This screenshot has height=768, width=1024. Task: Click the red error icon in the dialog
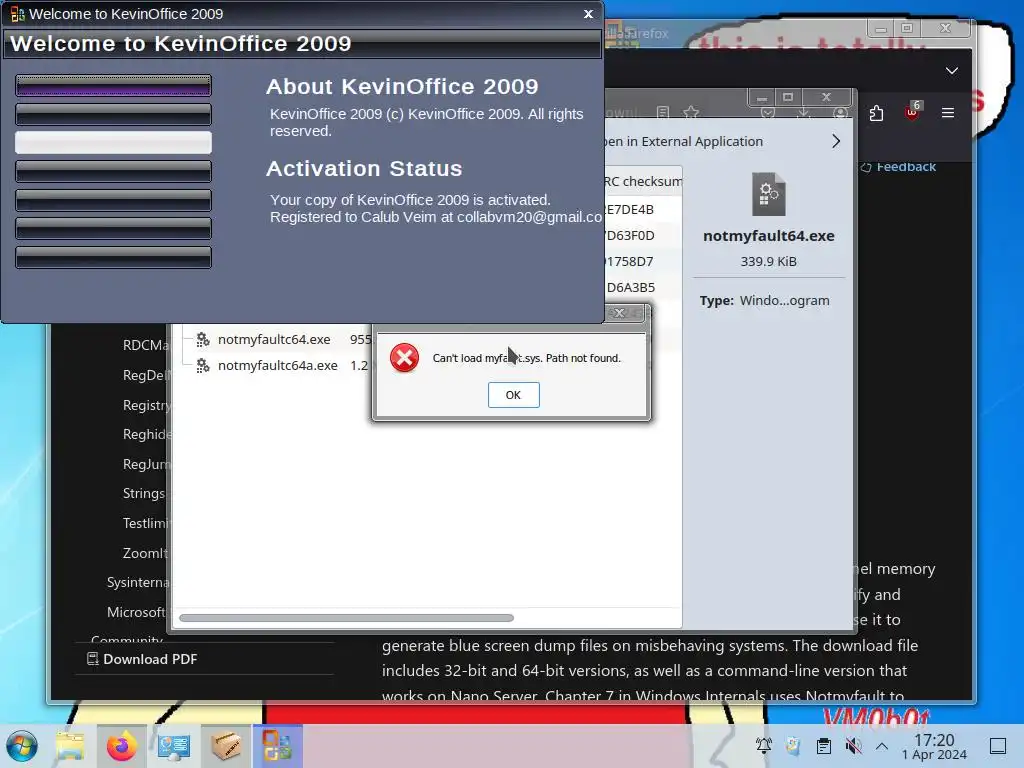pyautogui.click(x=404, y=358)
